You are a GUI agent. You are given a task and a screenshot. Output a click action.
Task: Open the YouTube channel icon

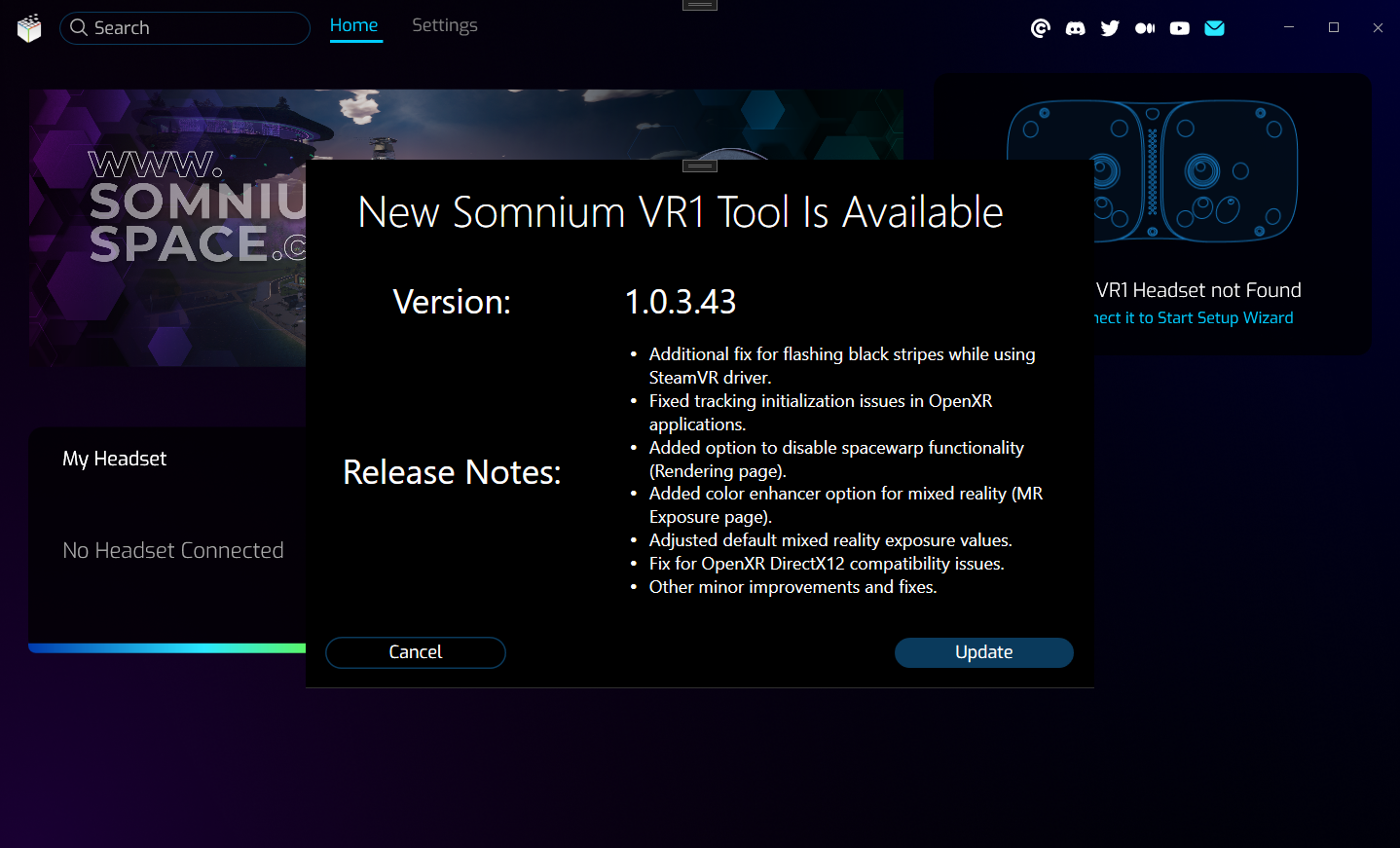click(x=1180, y=28)
